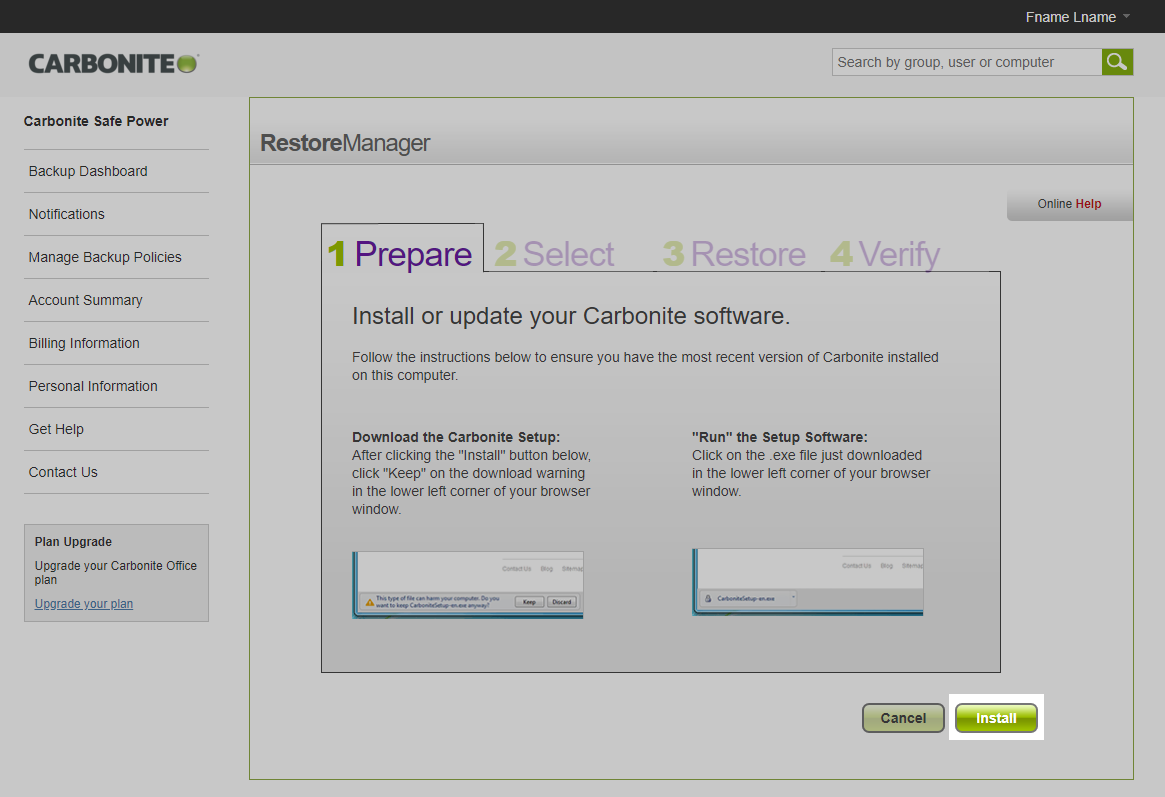Screen dimensions: 1165x797
Task: Click the green search magnifier icon
Action: (x=1117, y=62)
